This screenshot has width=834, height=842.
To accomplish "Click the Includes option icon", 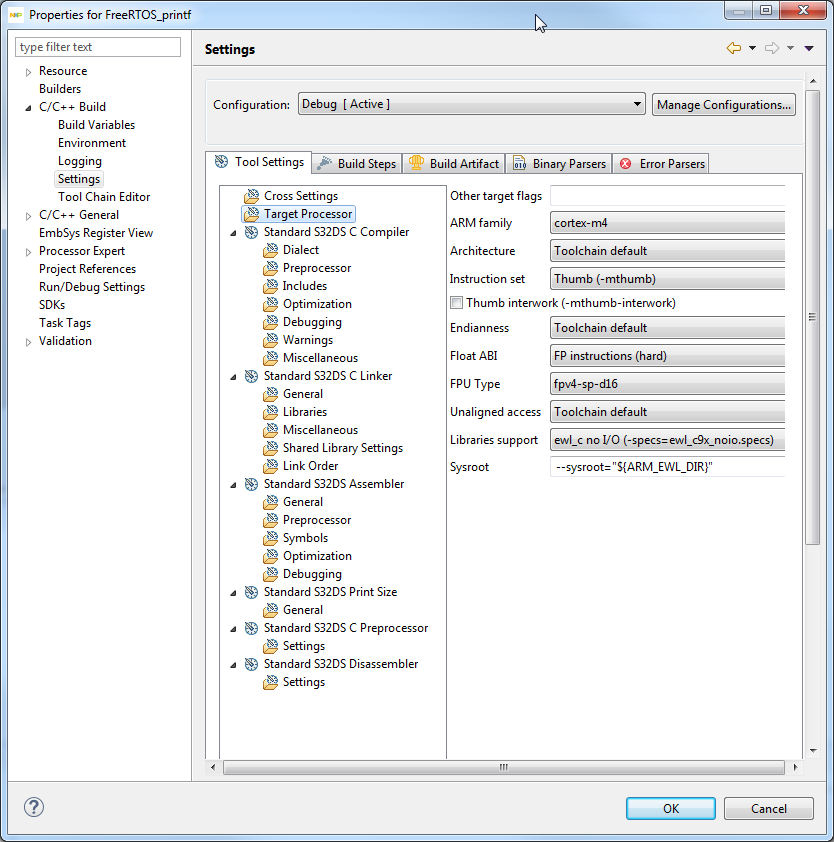I will tap(271, 286).
